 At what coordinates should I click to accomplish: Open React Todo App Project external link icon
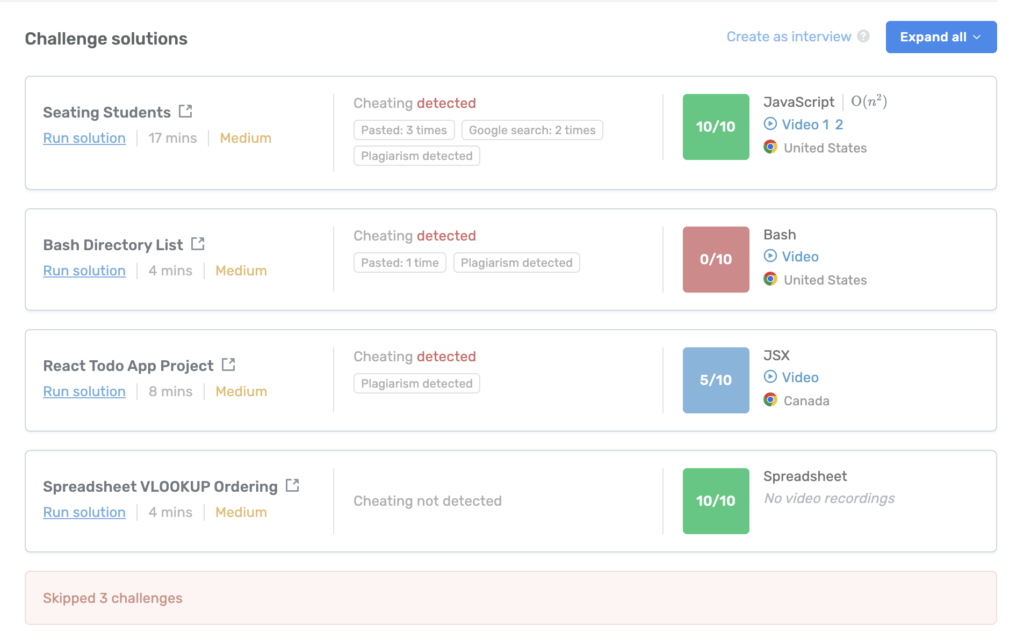tap(228, 364)
